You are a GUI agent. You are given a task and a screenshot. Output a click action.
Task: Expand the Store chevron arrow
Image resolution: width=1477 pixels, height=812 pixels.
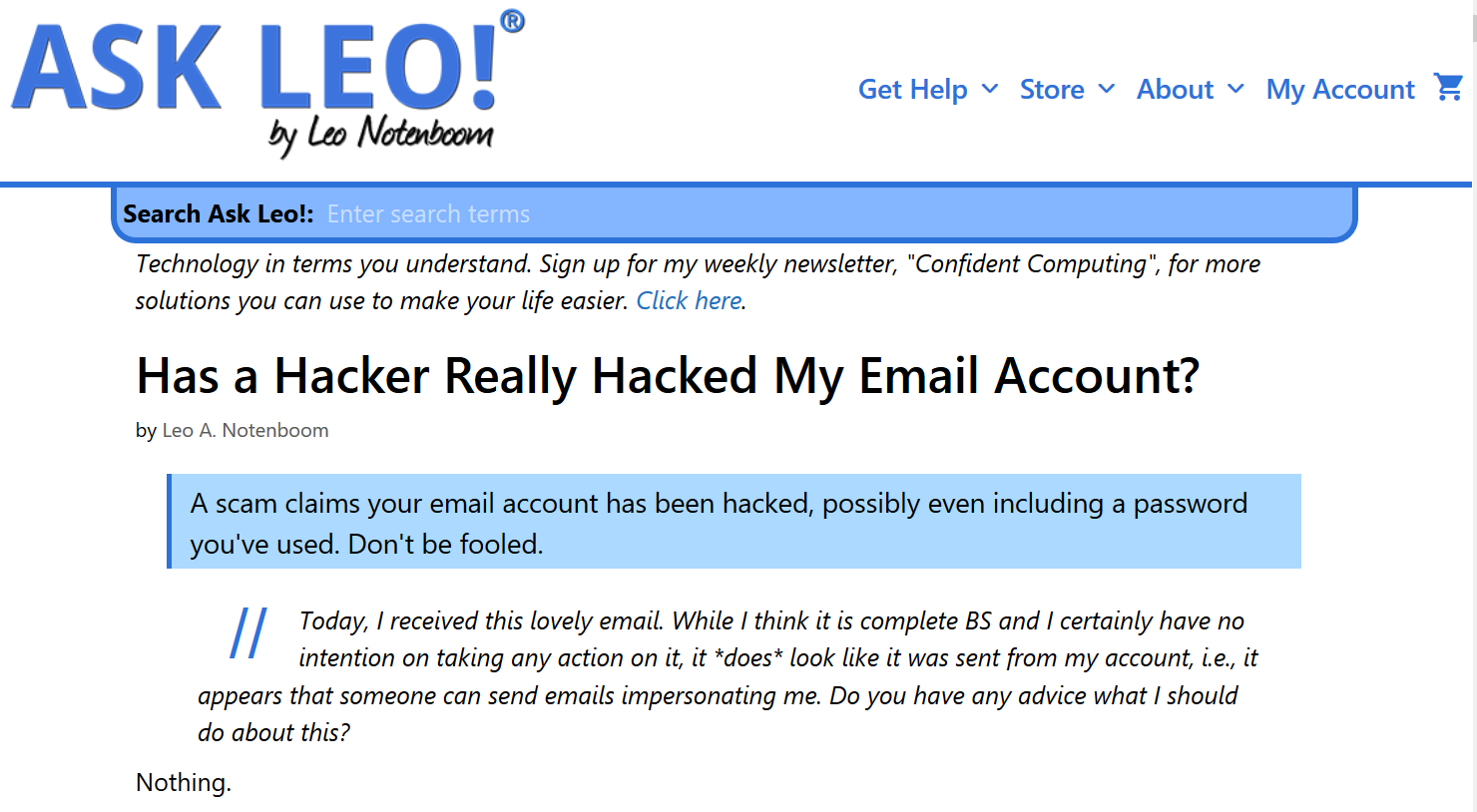click(1106, 89)
